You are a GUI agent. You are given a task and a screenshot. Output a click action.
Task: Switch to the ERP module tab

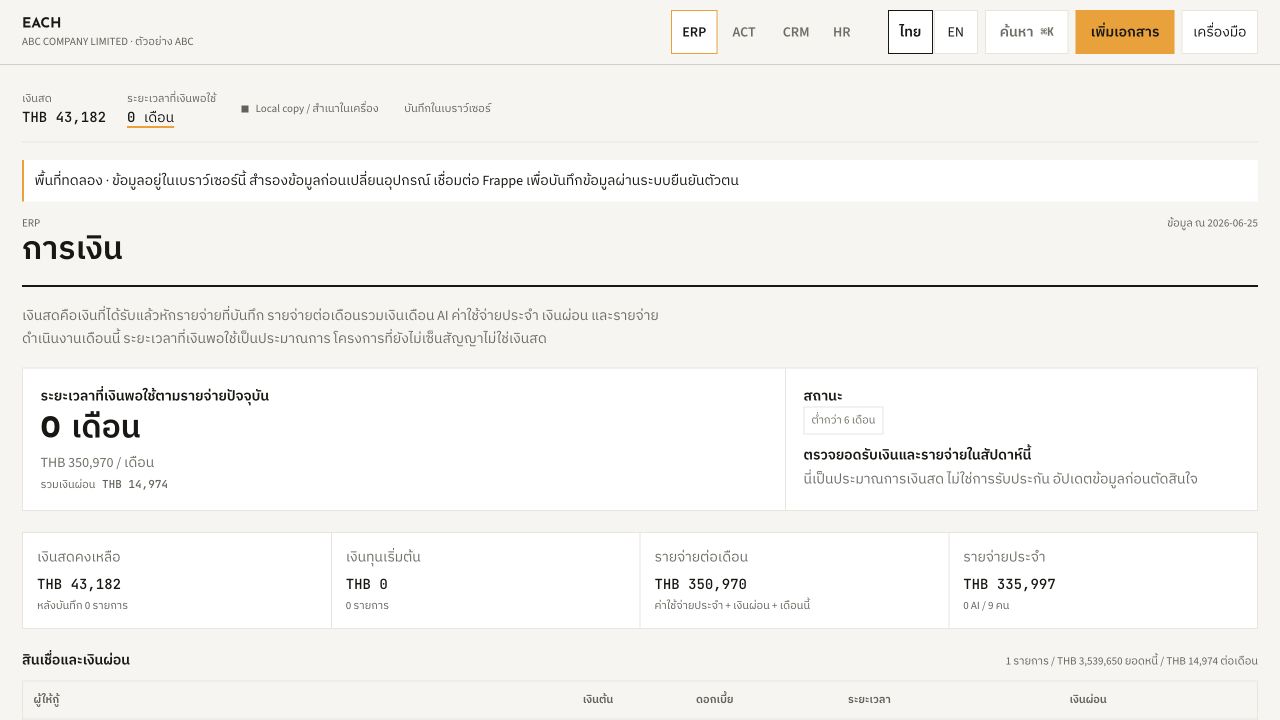pos(694,32)
